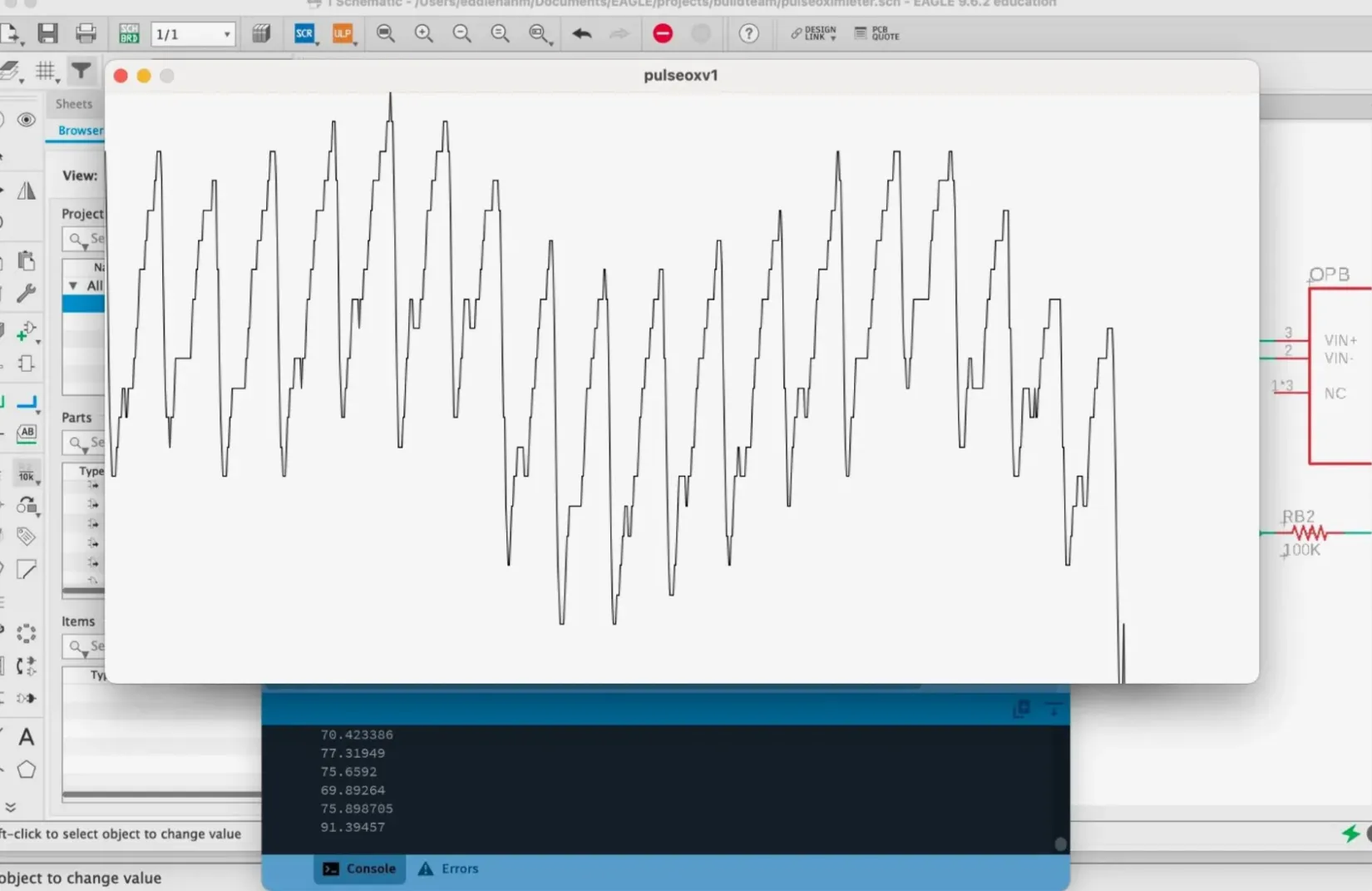Select the Paste clipboard tool

(x=27, y=260)
